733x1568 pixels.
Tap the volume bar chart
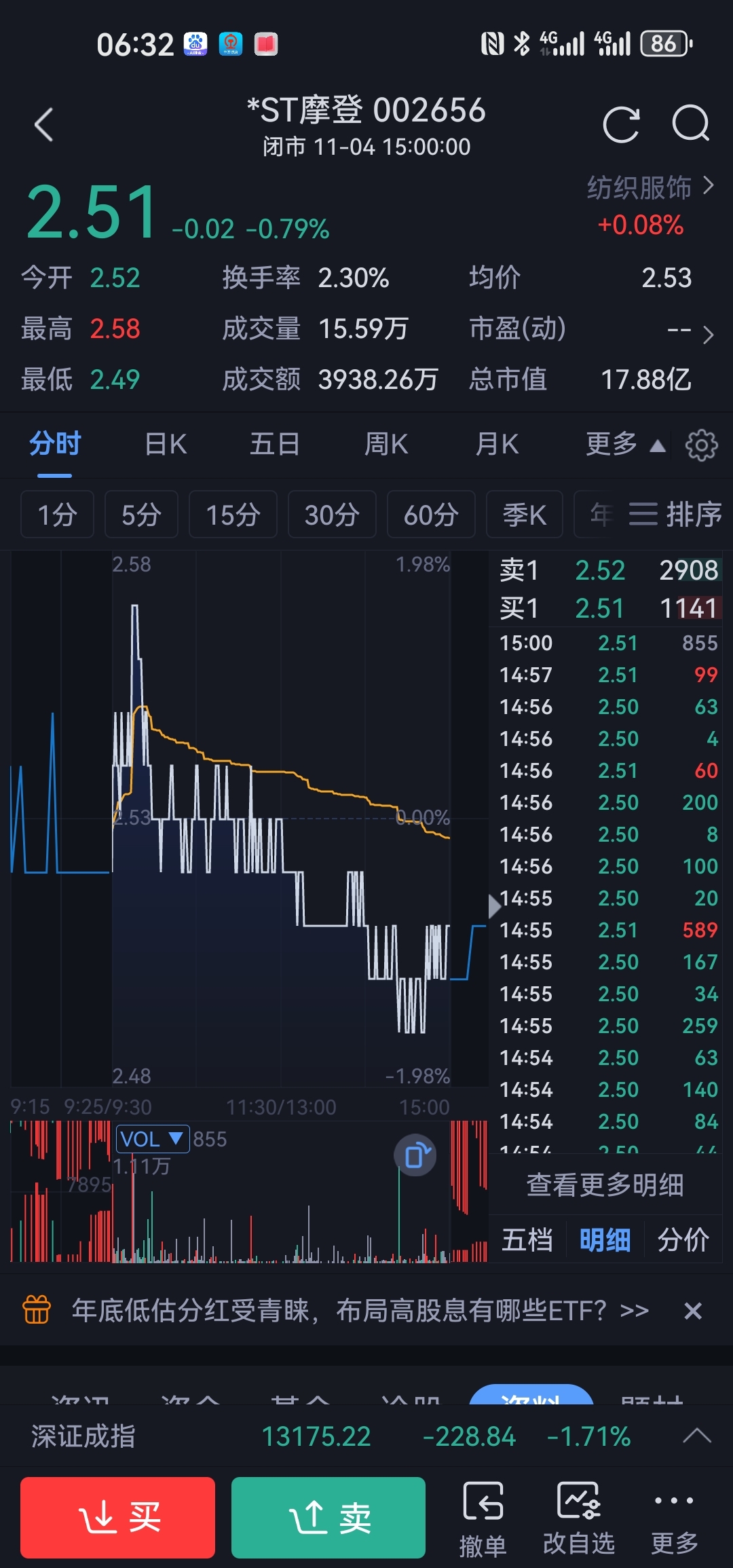(248, 1191)
